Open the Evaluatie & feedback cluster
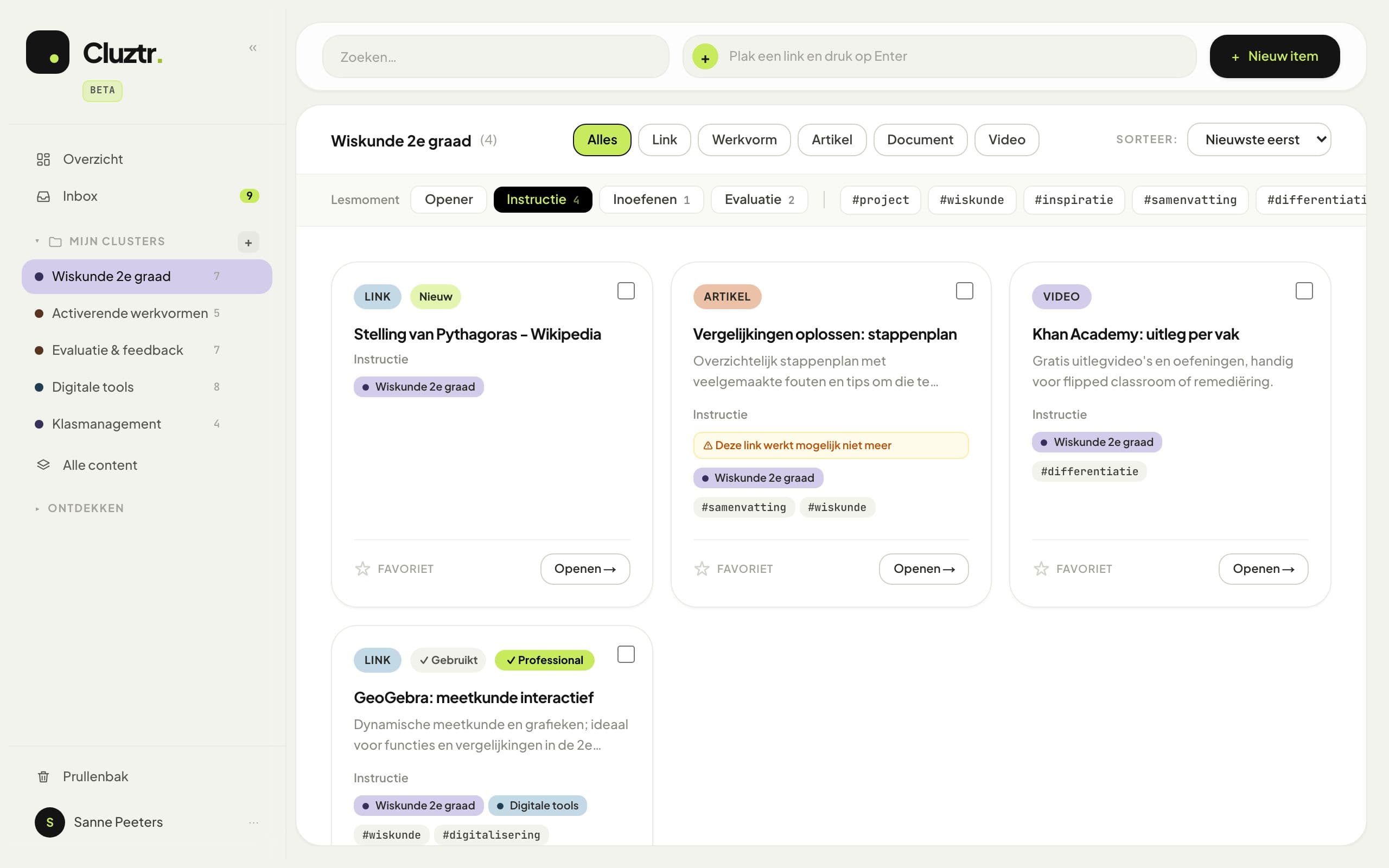This screenshot has height=868, width=1389. [146, 350]
